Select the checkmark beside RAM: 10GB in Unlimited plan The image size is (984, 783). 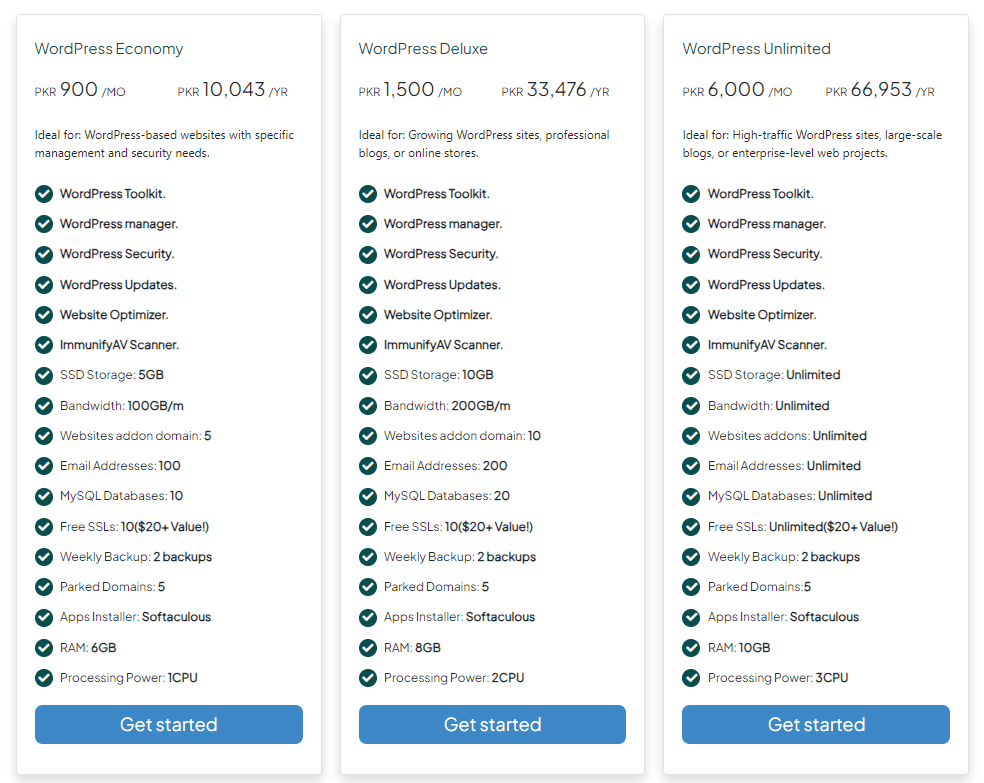point(691,647)
